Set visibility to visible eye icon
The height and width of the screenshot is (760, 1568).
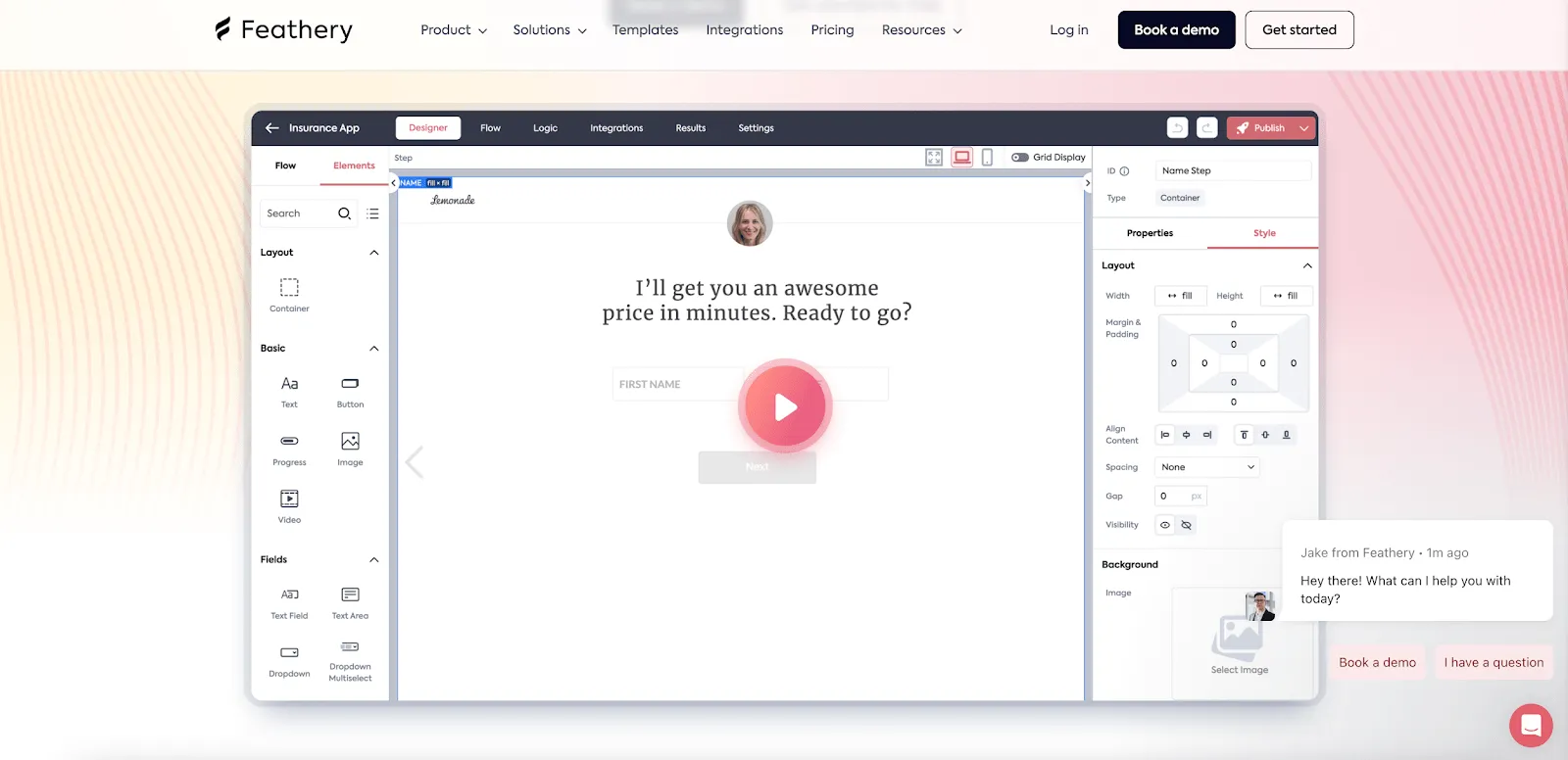click(x=1165, y=525)
